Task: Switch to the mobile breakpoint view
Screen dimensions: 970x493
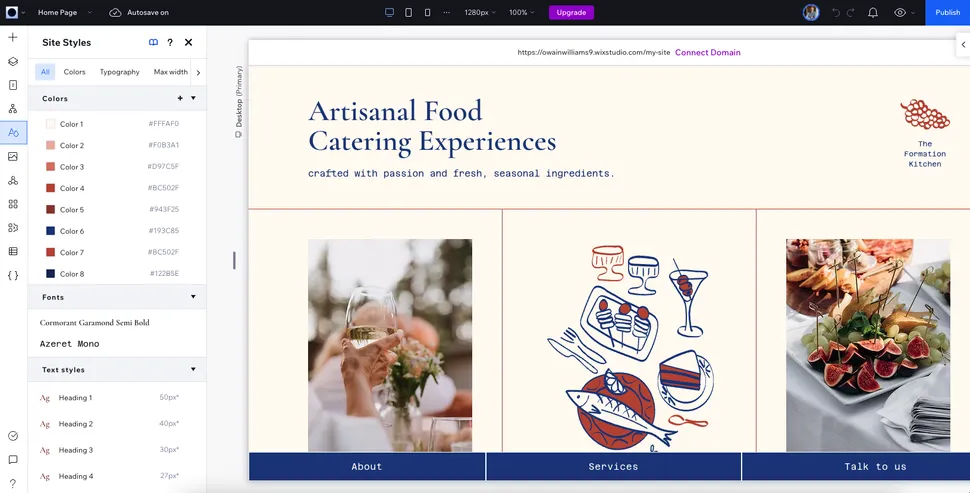Action: 428,13
